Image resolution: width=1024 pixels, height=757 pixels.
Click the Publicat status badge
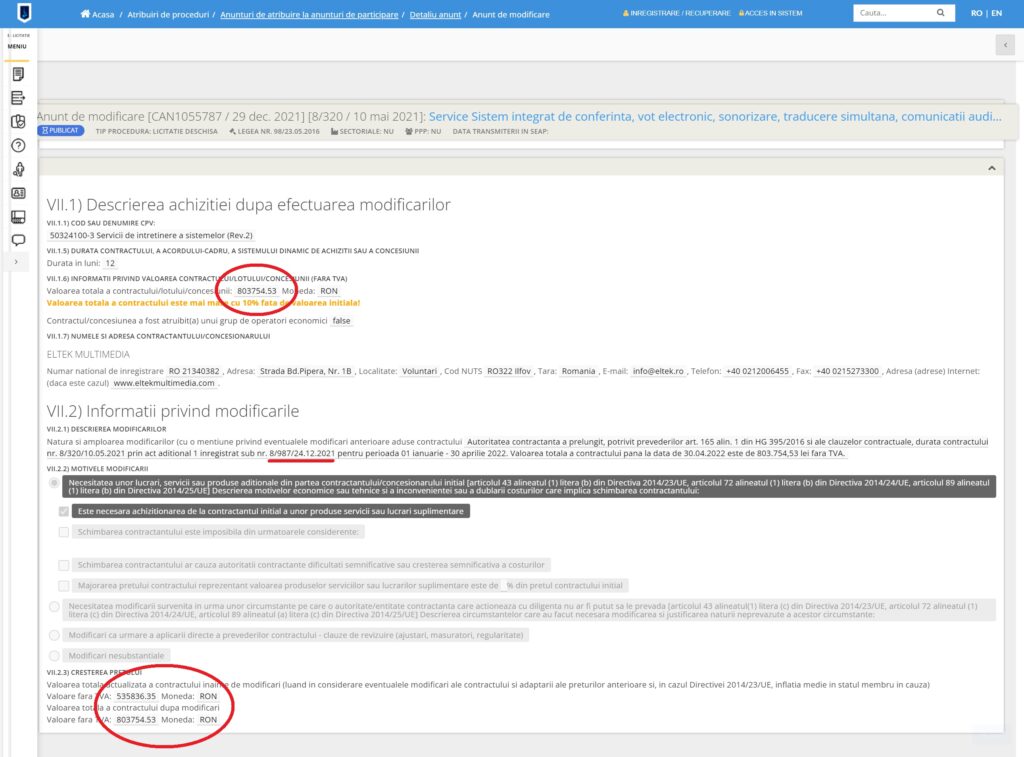(60, 131)
